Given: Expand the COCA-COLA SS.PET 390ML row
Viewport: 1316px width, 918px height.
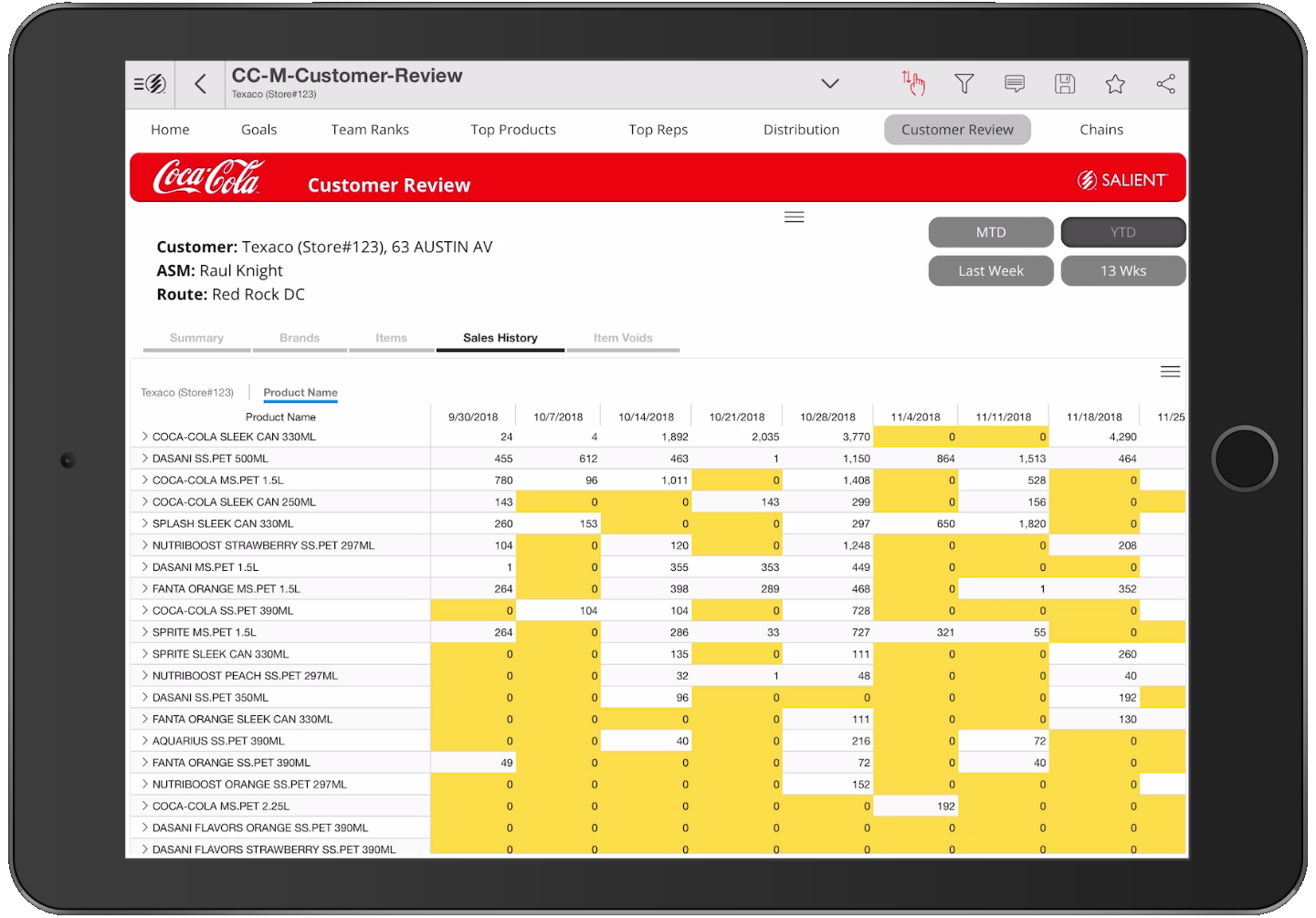Looking at the screenshot, I should pyautogui.click(x=144, y=610).
